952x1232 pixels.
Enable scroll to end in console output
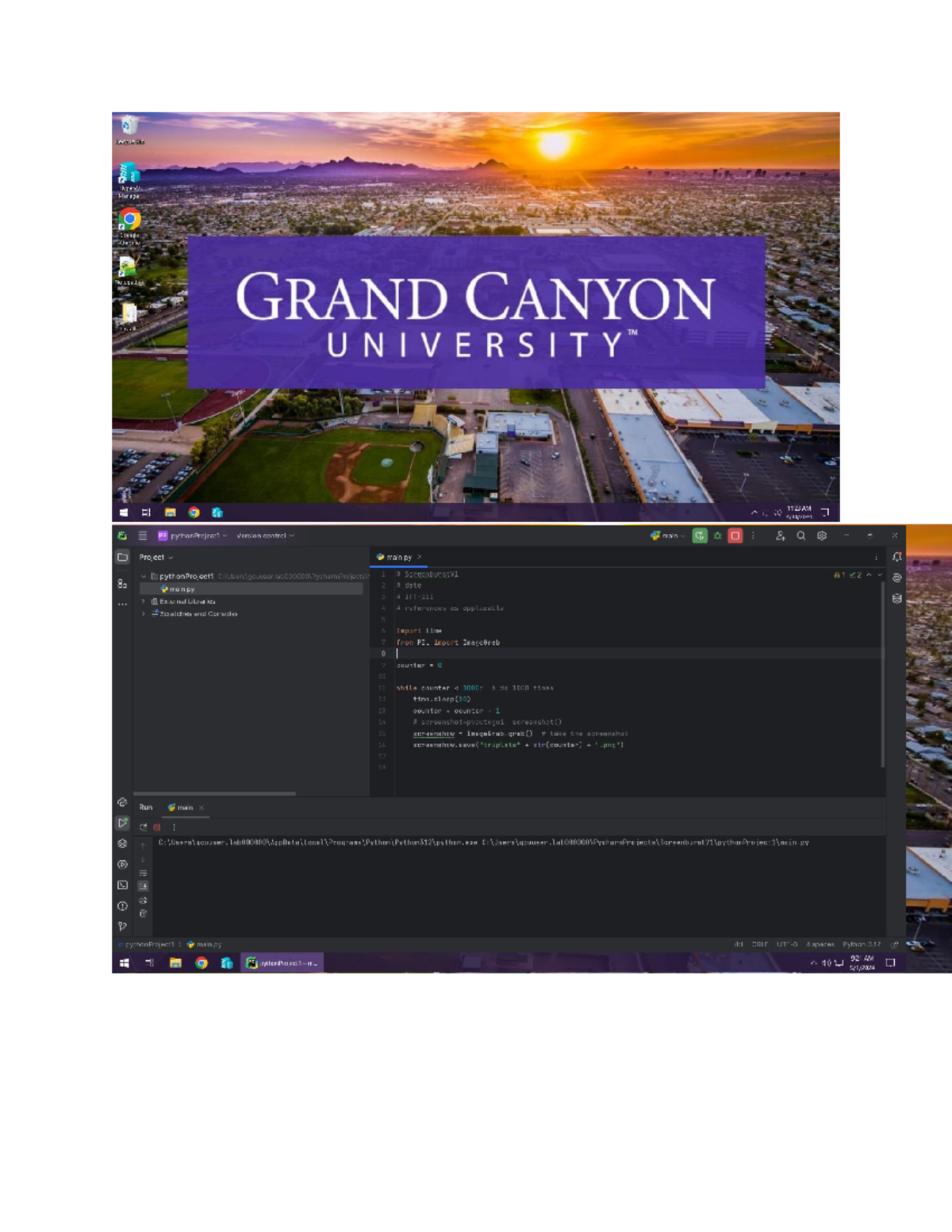click(x=143, y=887)
